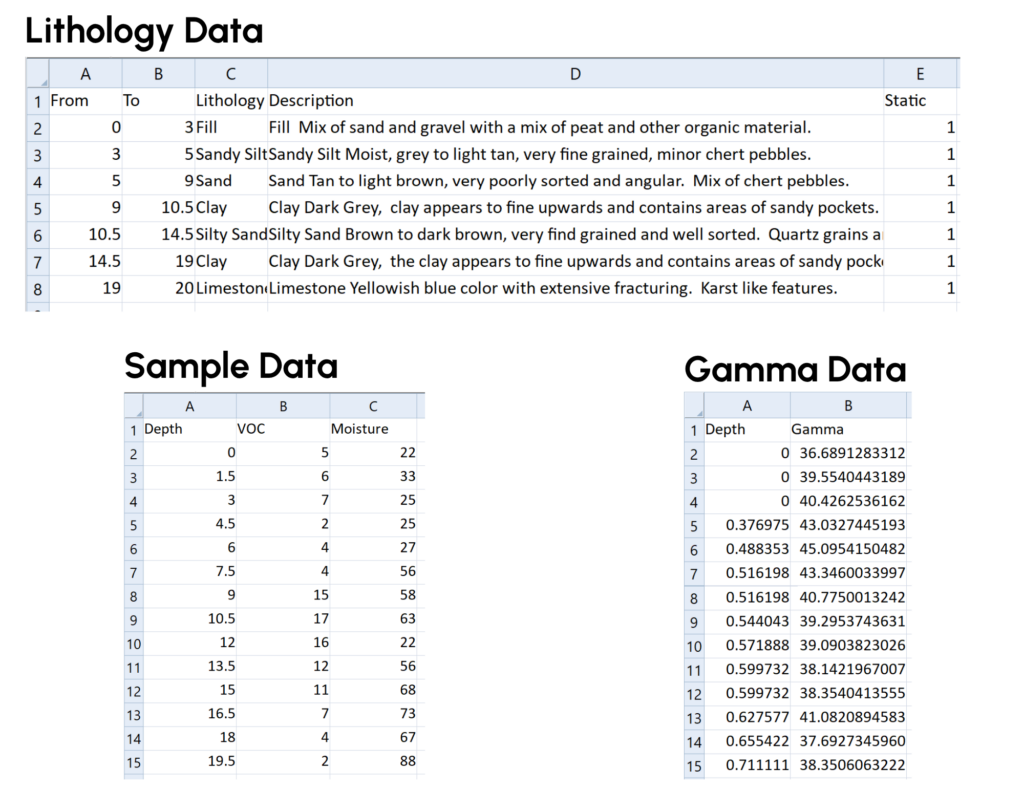This screenshot has height=791, width=1024.
Task: Click the select-all corner of the Gamma Data table
Action: coord(695,405)
